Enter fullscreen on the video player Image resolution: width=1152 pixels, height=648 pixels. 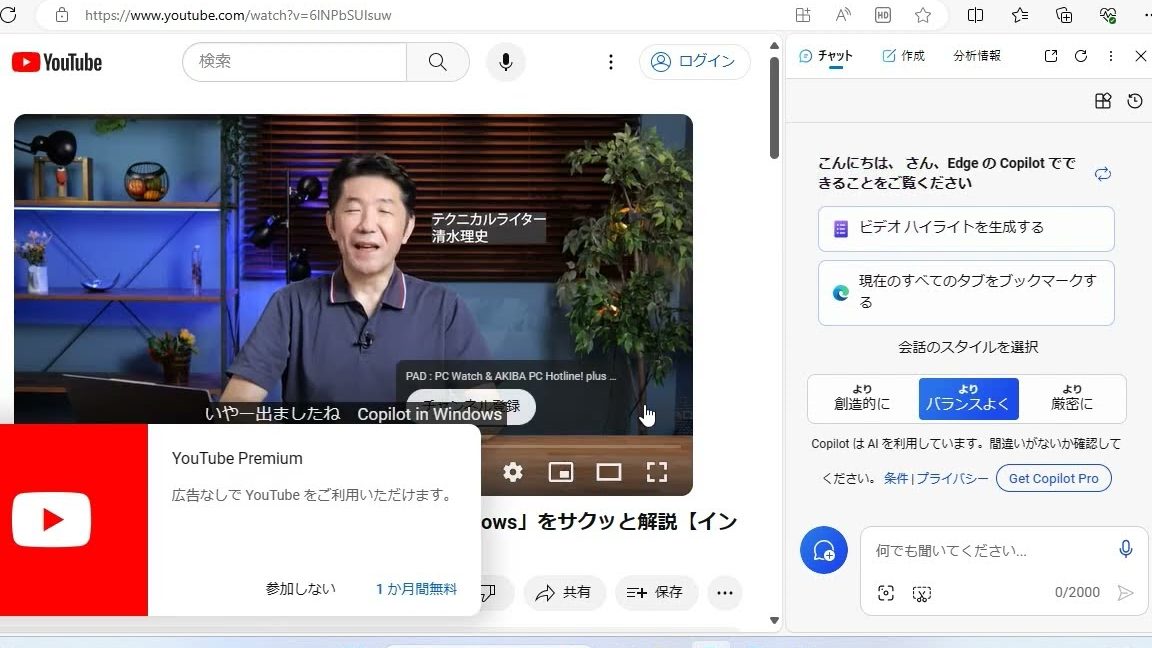(657, 472)
